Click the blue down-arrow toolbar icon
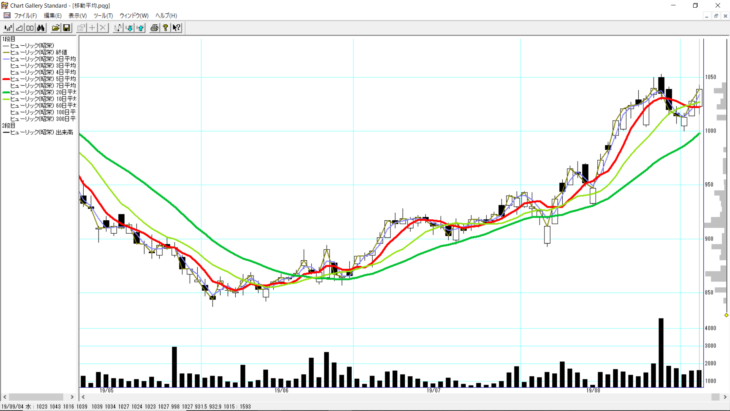730x411 pixels. tap(129, 28)
